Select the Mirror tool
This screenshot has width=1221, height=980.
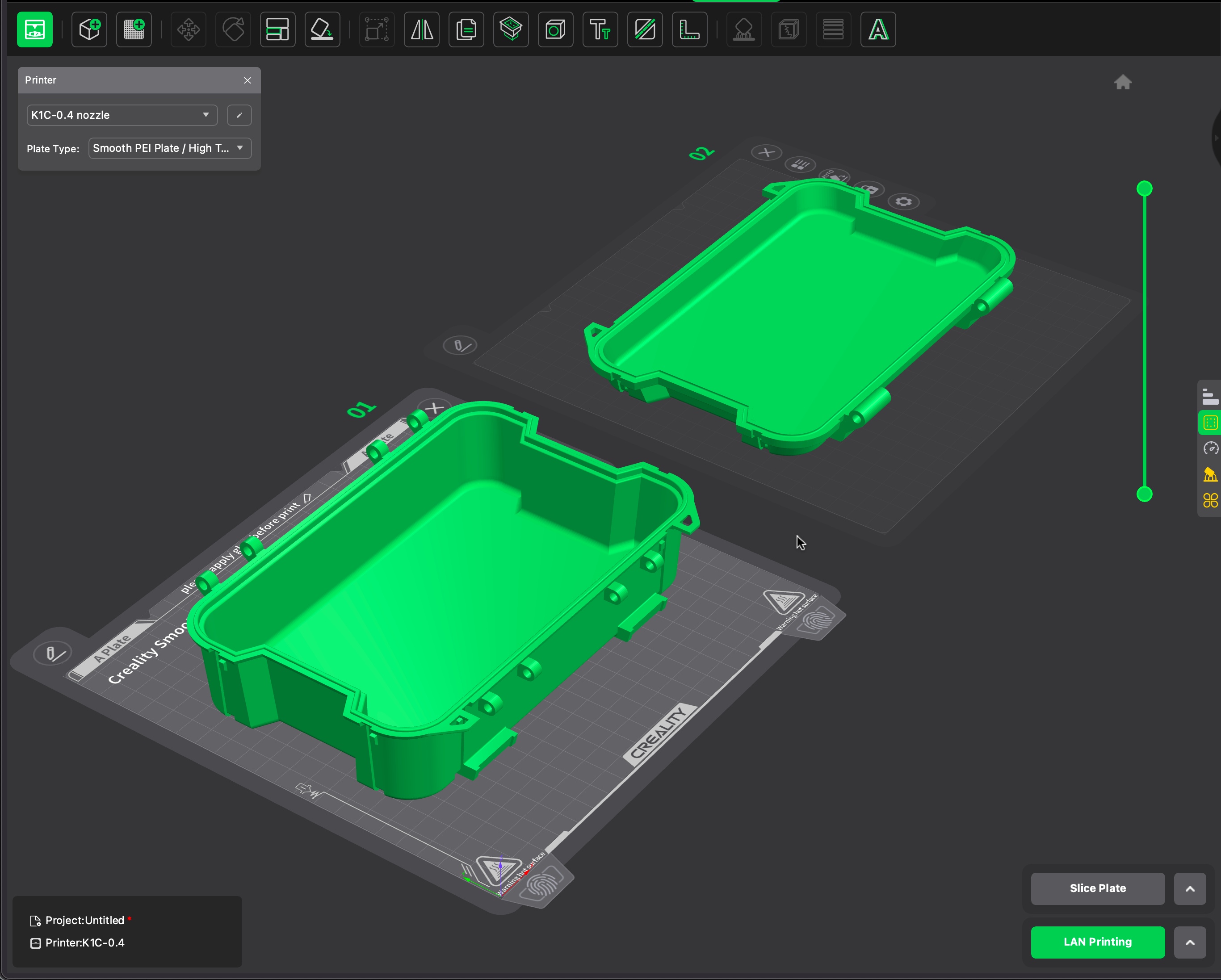422,29
